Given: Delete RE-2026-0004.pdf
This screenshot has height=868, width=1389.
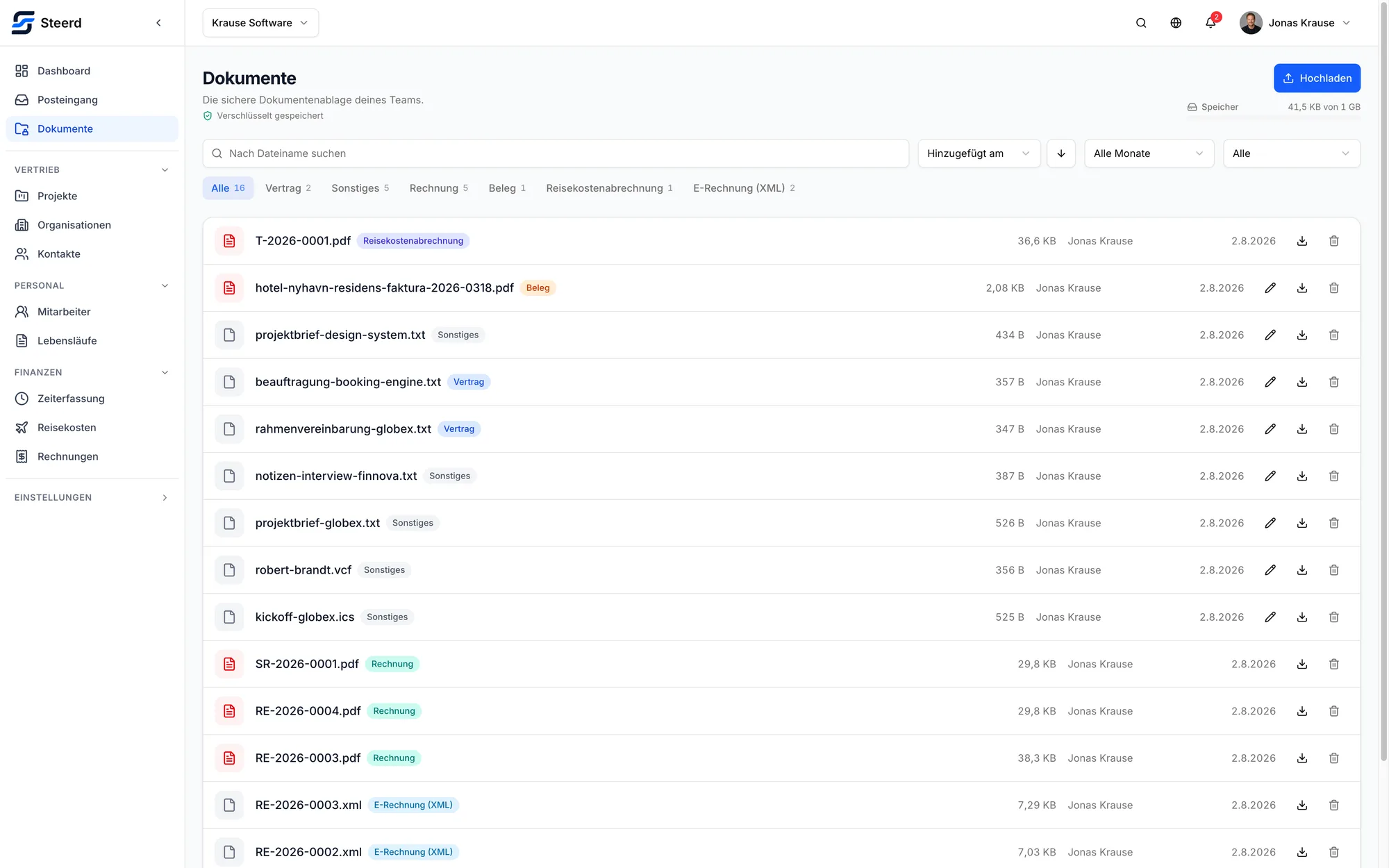Looking at the screenshot, I should click(x=1334, y=711).
